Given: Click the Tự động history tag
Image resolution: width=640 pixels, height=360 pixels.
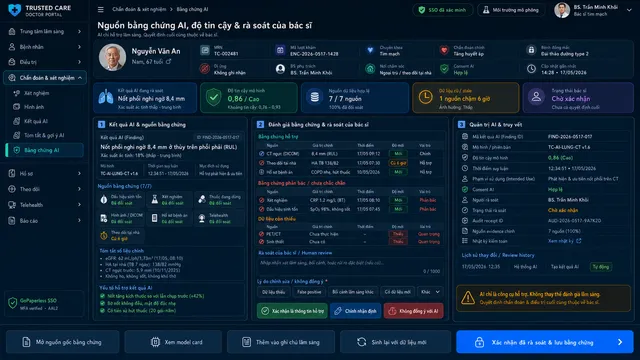Looking at the screenshot, I should [600, 267].
